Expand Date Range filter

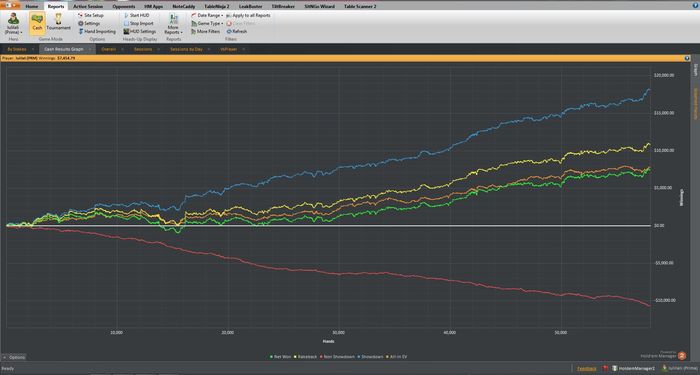(x=207, y=15)
